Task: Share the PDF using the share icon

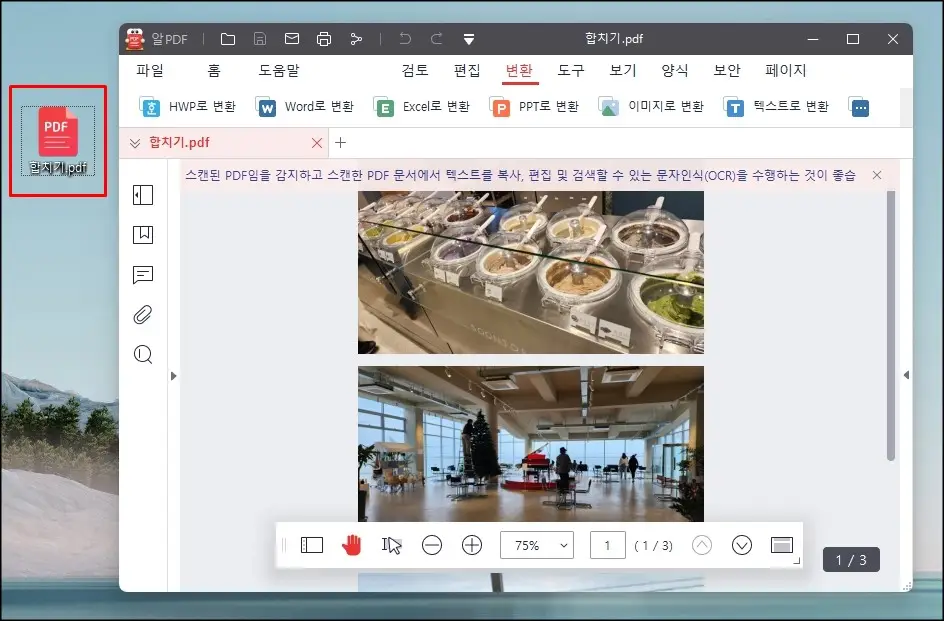Action: (355, 38)
